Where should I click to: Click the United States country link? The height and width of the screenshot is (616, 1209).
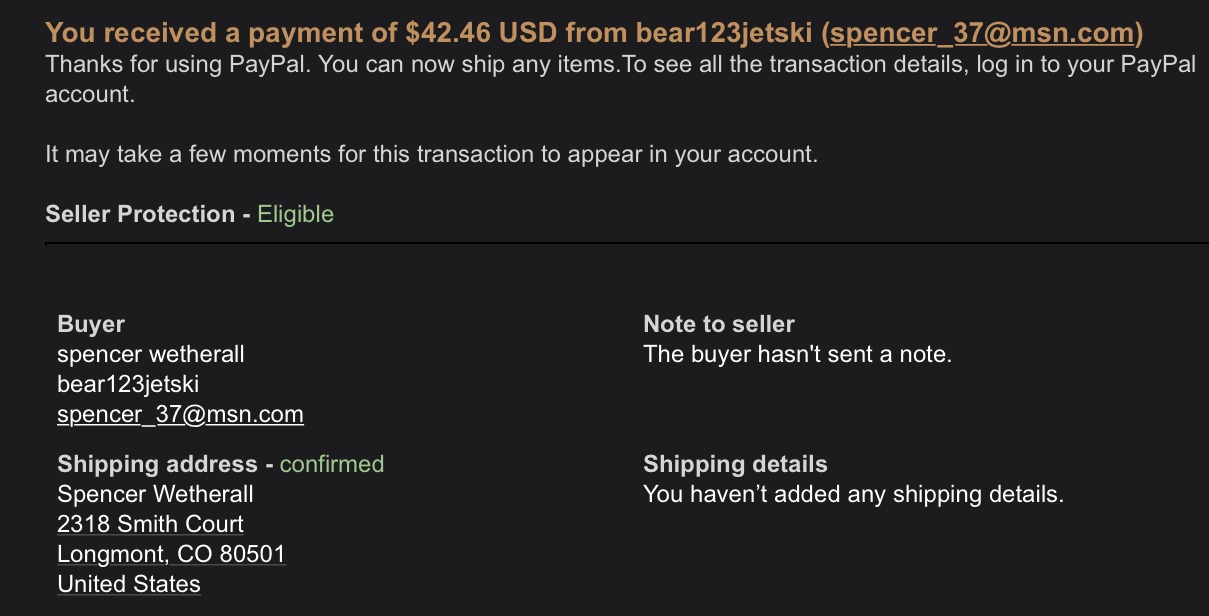129,584
